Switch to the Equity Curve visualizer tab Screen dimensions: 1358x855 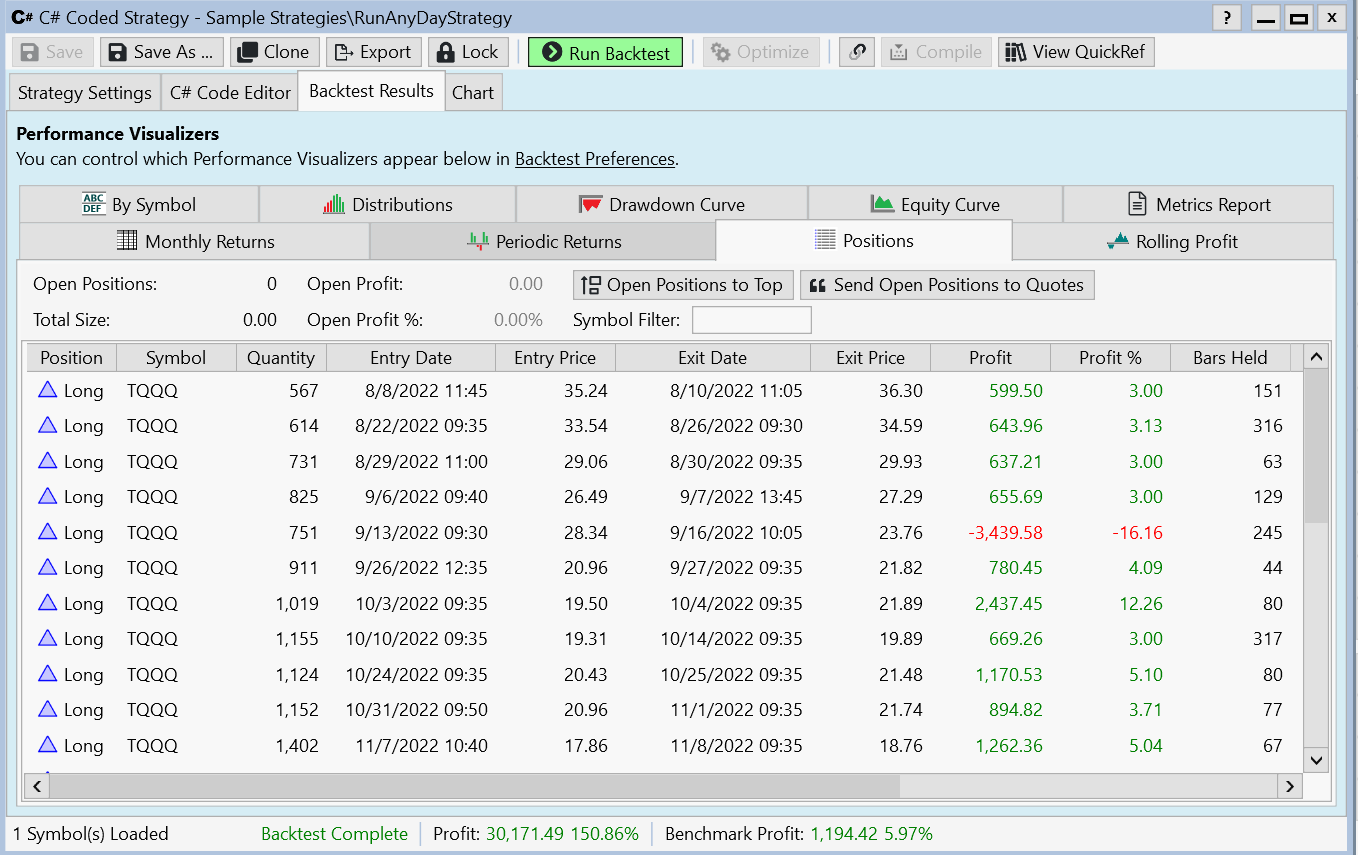(935, 205)
